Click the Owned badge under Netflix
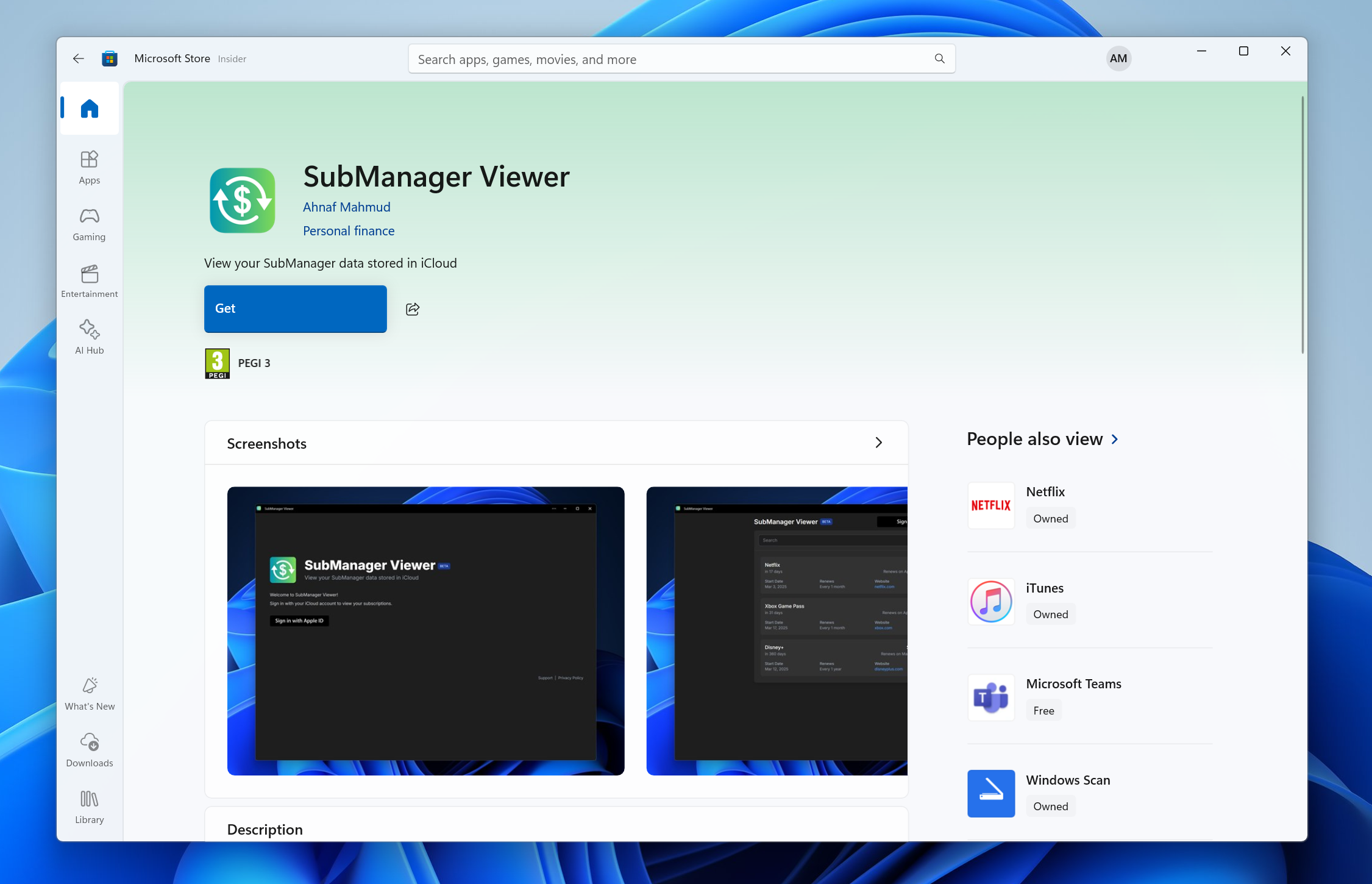The width and height of the screenshot is (1372, 884). click(x=1051, y=519)
